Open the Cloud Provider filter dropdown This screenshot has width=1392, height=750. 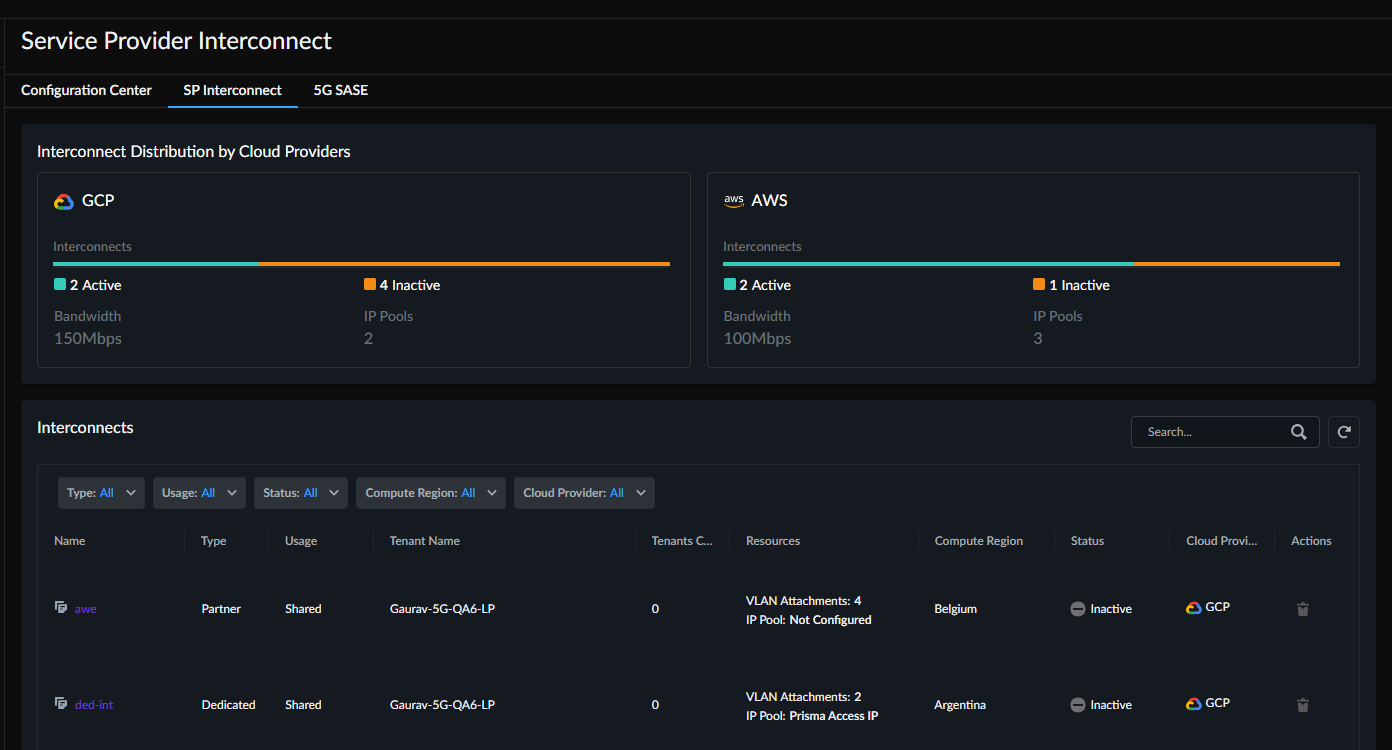pos(584,493)
